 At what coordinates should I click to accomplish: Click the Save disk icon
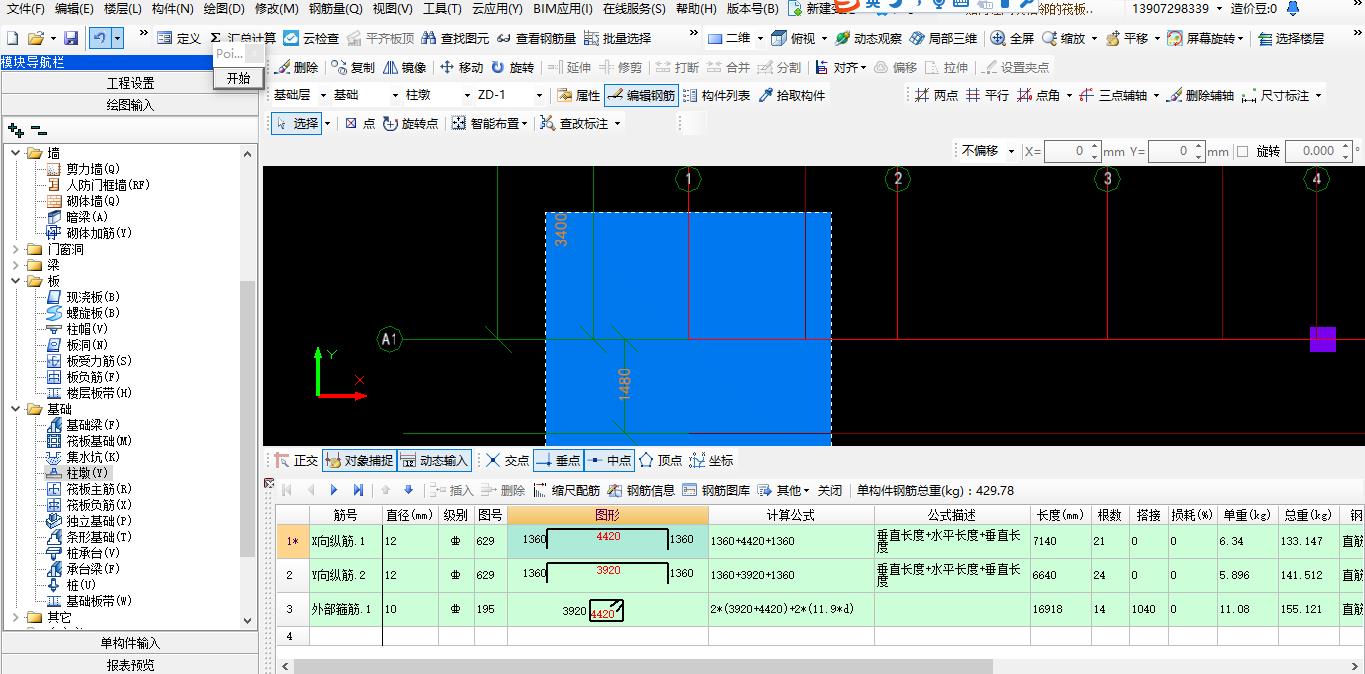tap(70, 38)
